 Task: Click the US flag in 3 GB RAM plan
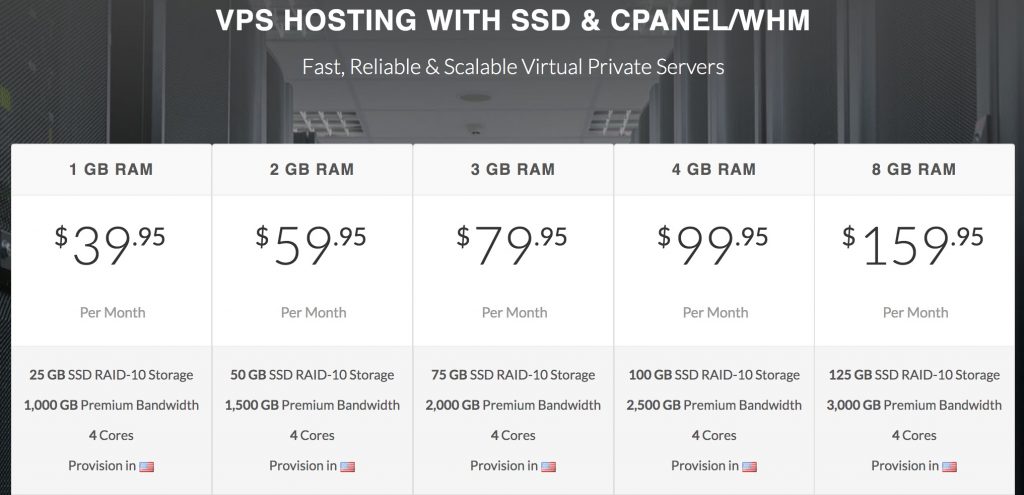click(548, 466)
